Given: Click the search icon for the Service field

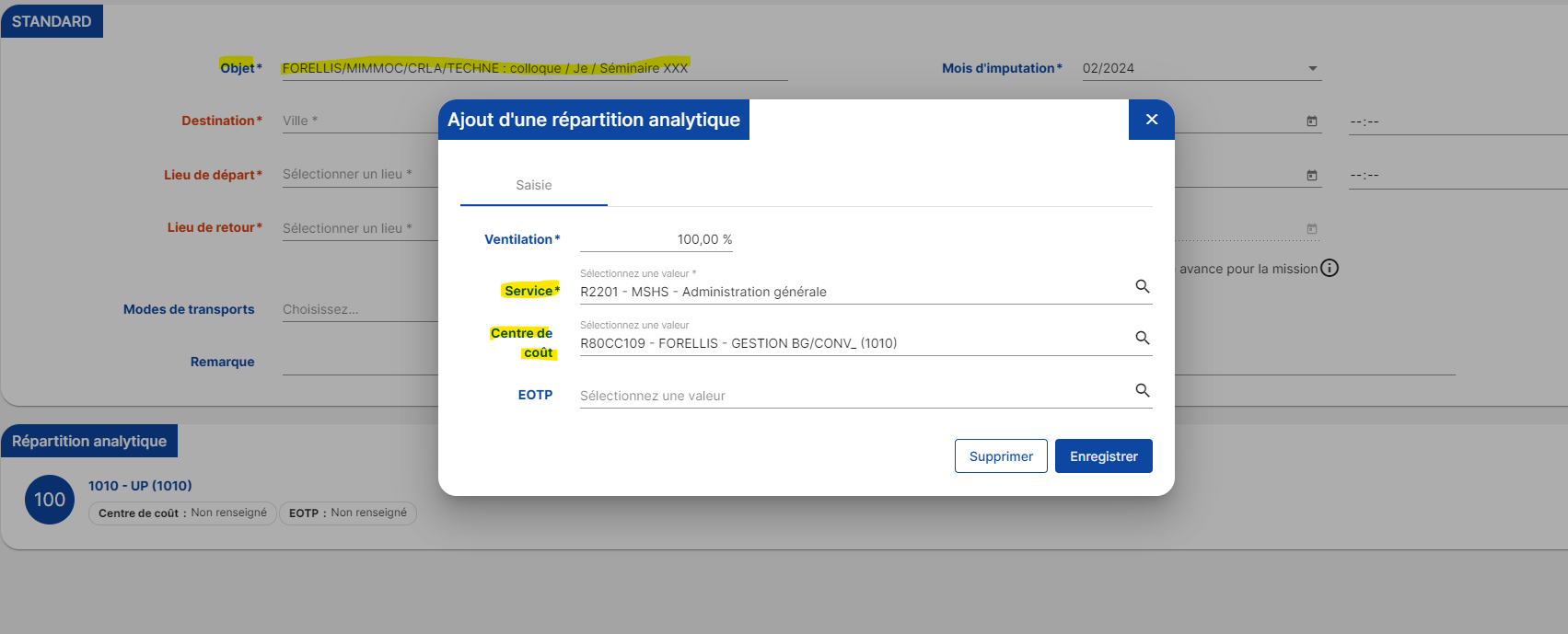Looking at the screenshot, I should [1142, 287].
